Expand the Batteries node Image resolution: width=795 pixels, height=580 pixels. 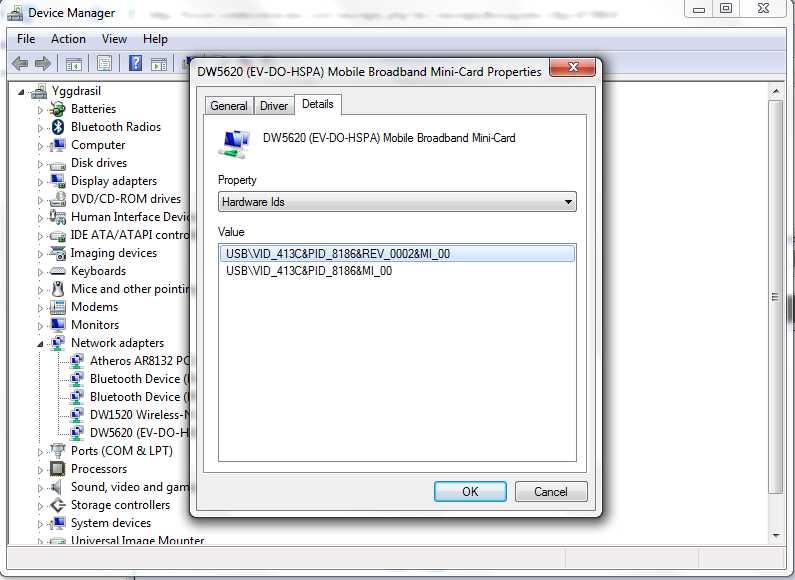click(x=40, y=110)
